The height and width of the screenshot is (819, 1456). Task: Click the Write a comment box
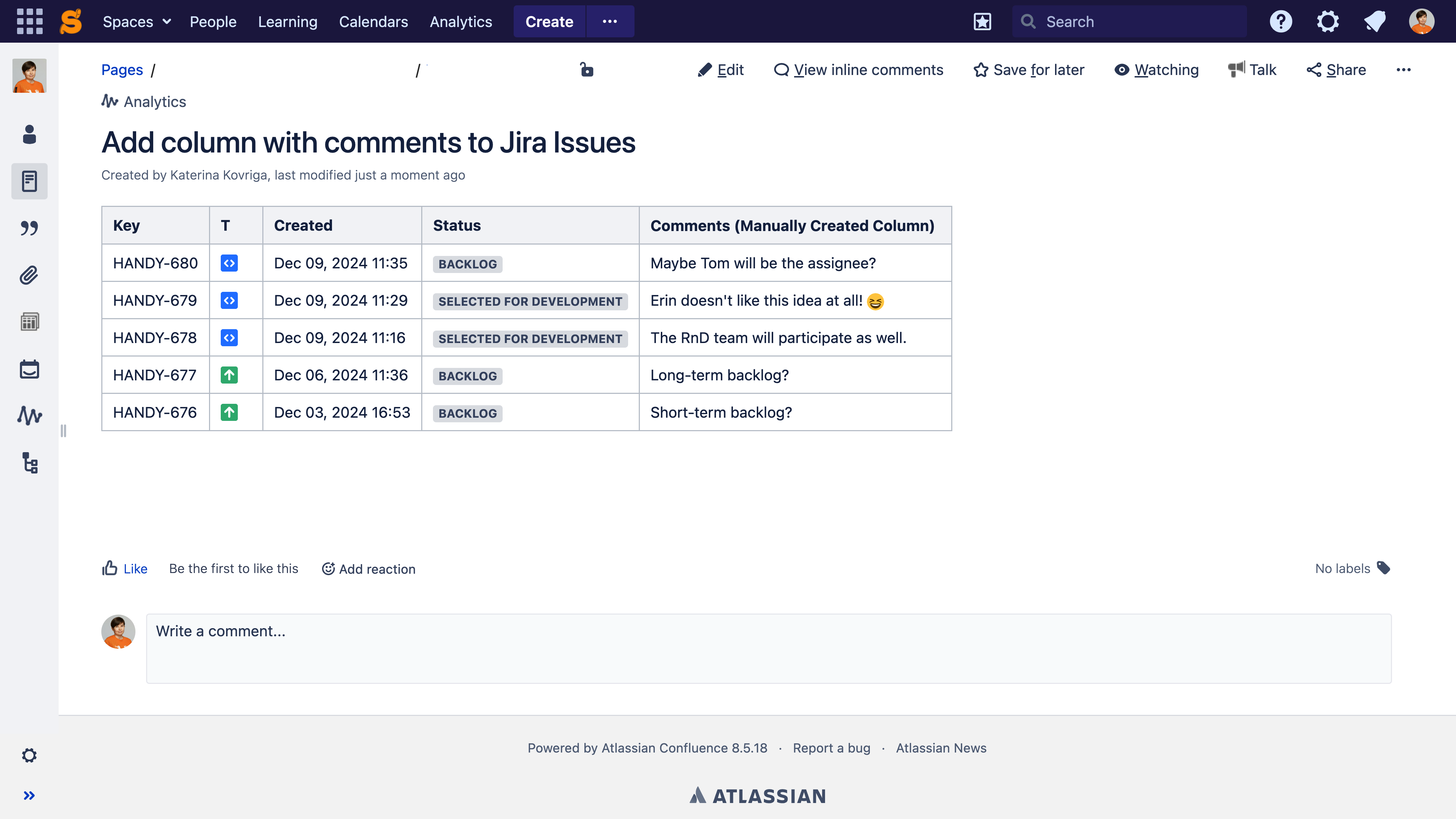pos(769,648)
